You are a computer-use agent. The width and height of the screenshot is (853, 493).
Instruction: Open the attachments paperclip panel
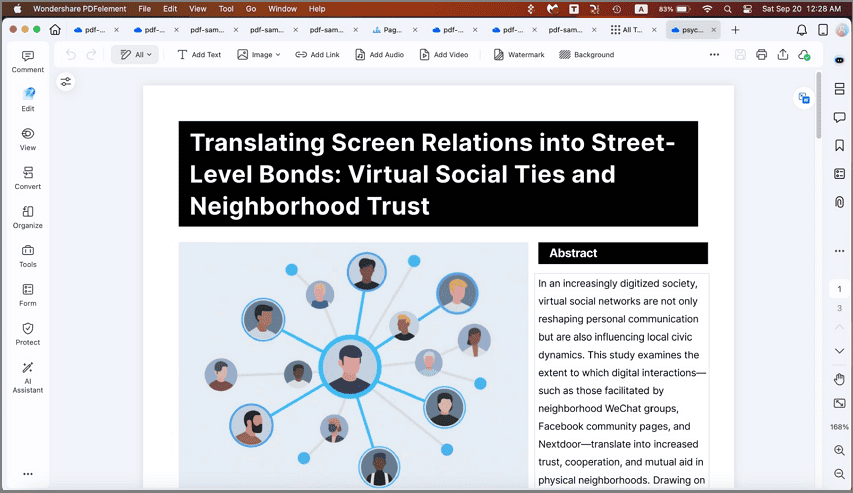click(x=839, y=202)
